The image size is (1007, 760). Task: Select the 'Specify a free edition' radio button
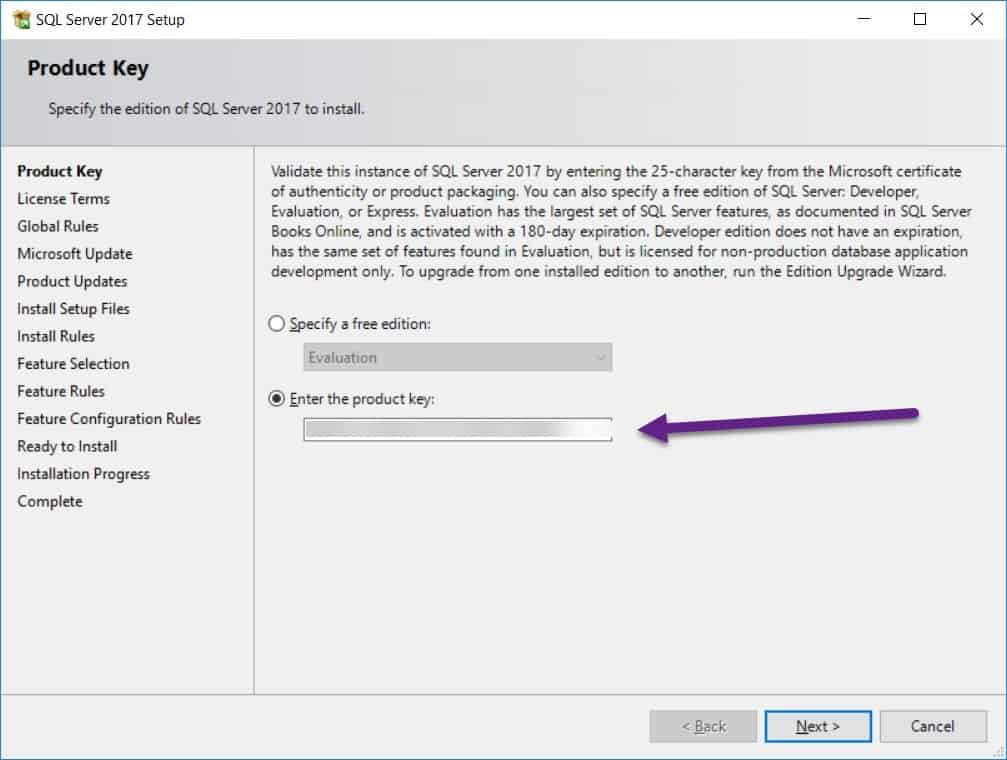277,324
